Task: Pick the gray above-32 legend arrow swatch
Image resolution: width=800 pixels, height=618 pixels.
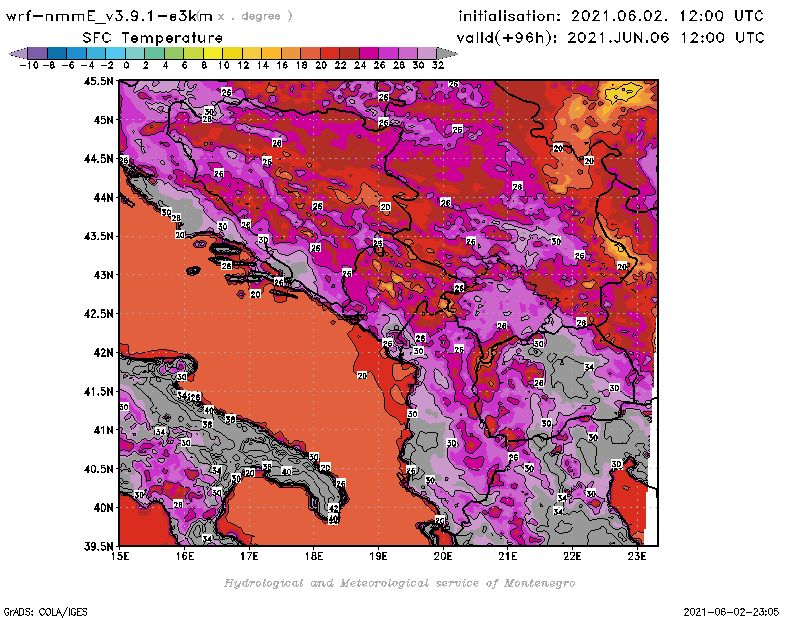Action: tap(447, 53)
